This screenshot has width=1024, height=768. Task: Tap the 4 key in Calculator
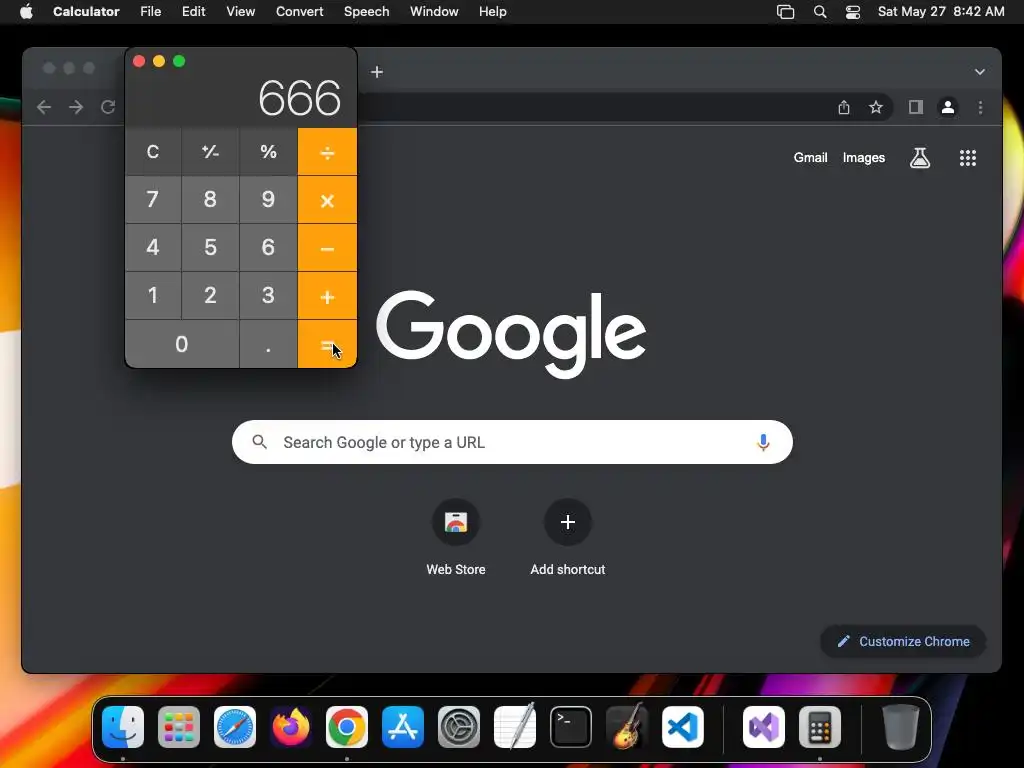[x=153, y=248]
